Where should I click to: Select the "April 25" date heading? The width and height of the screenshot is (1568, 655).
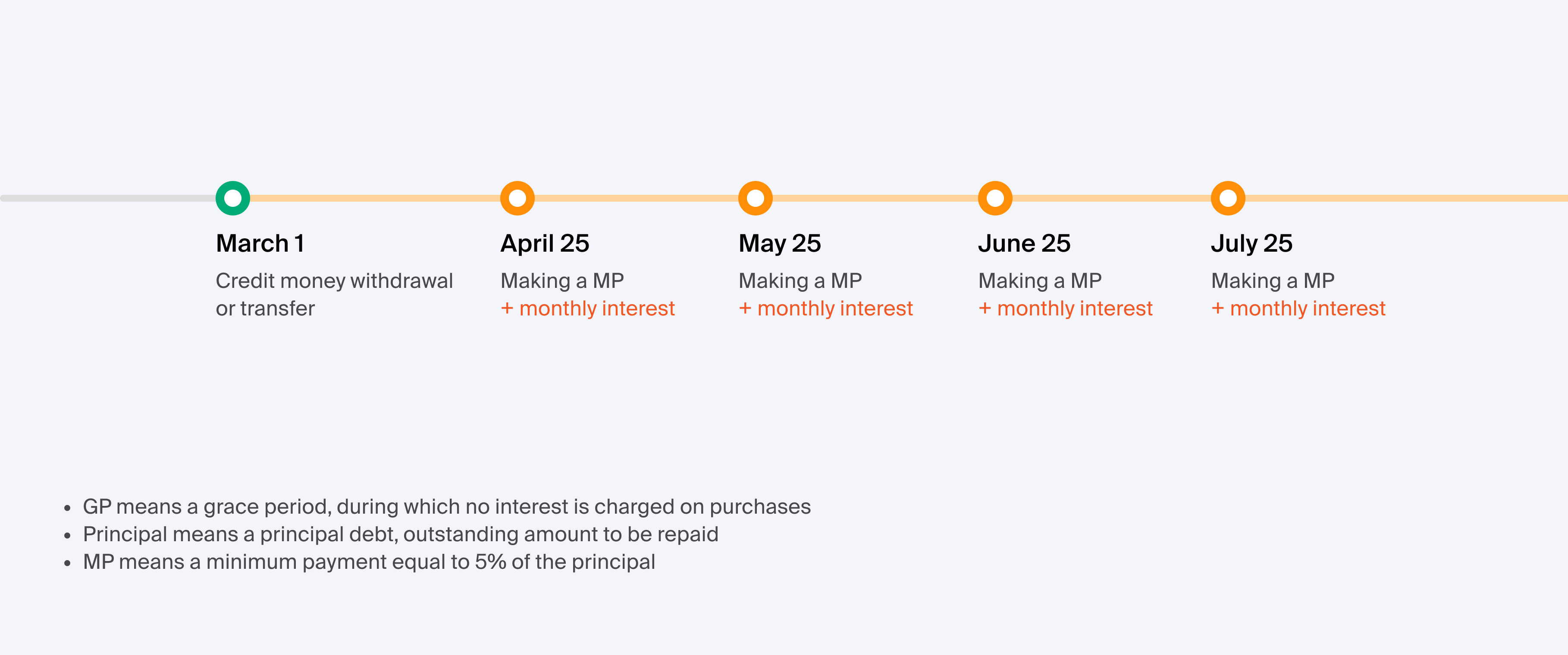pos(545,243)
